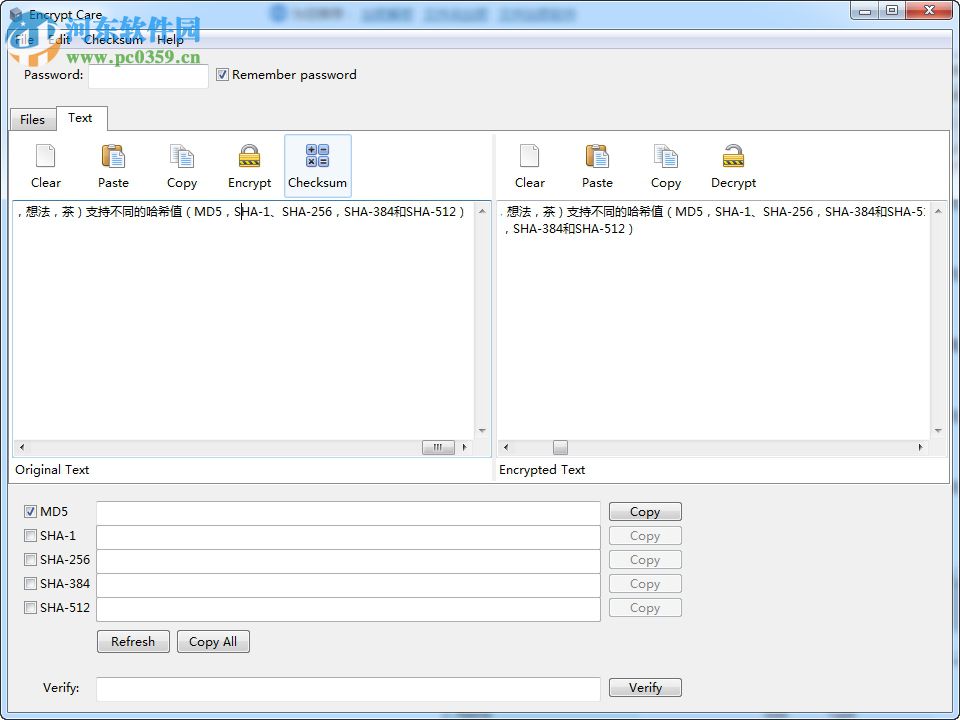The width and height of the screenshot is (960, 720).
Task: Click the Copy button beside MD5 field
Action: point(644,511)
